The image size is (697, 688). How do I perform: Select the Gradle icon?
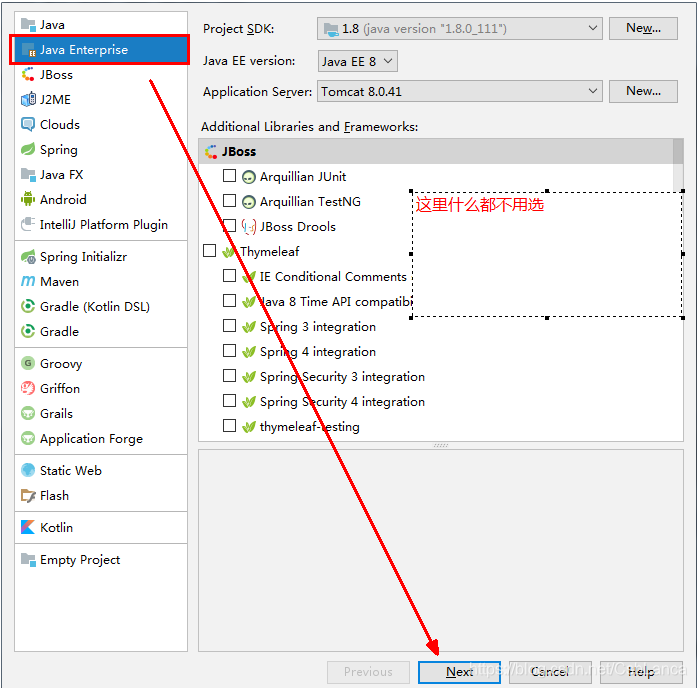pos(28,331)
